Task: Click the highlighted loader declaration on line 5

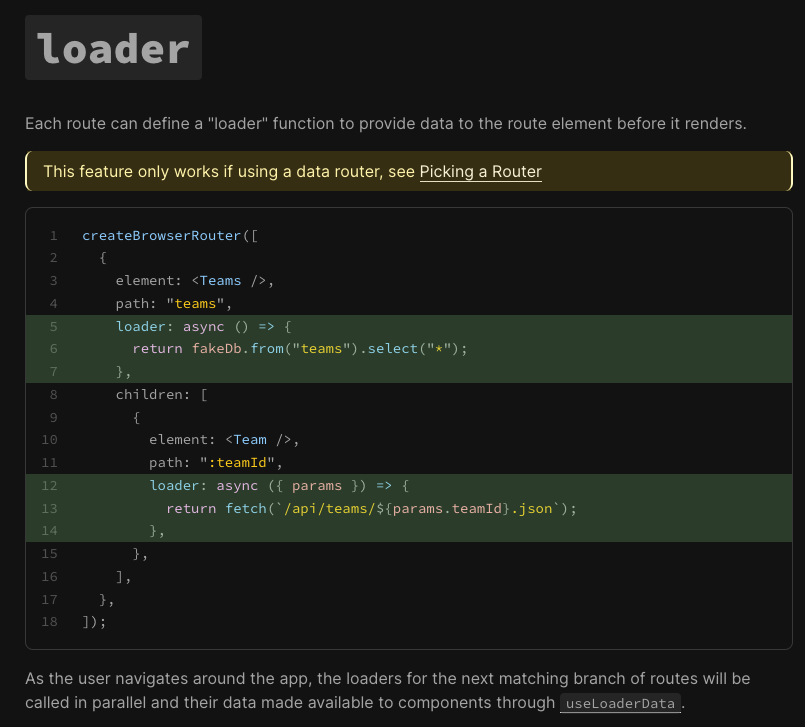Action: coord(141,326)
